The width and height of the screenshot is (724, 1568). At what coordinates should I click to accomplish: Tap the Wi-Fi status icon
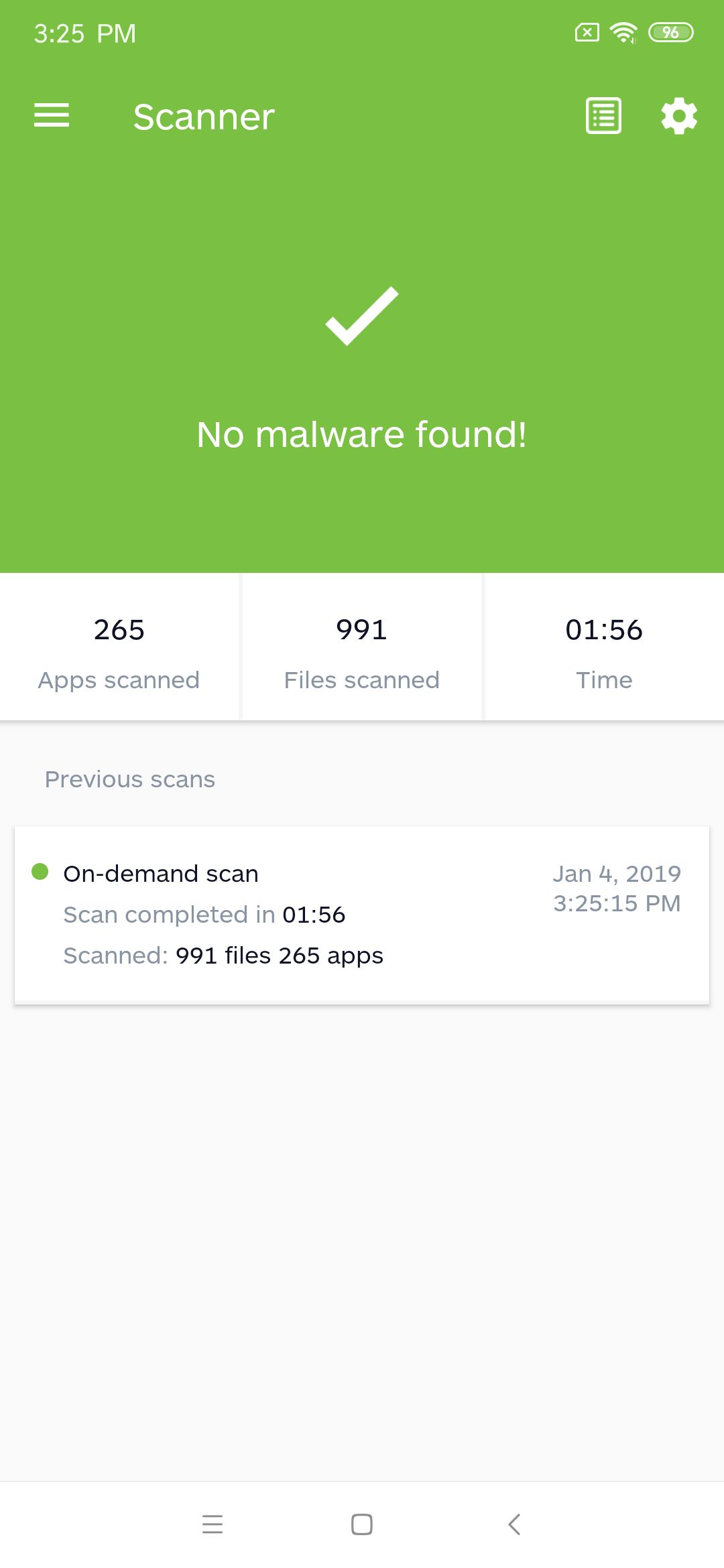623,32
